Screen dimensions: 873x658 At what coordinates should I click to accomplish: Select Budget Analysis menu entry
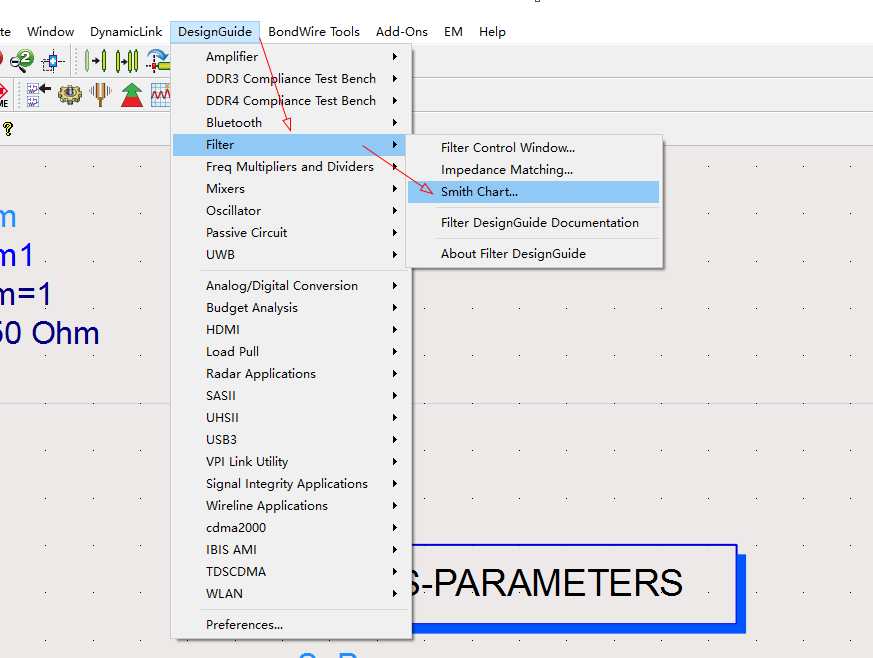(x=290, y=308)
